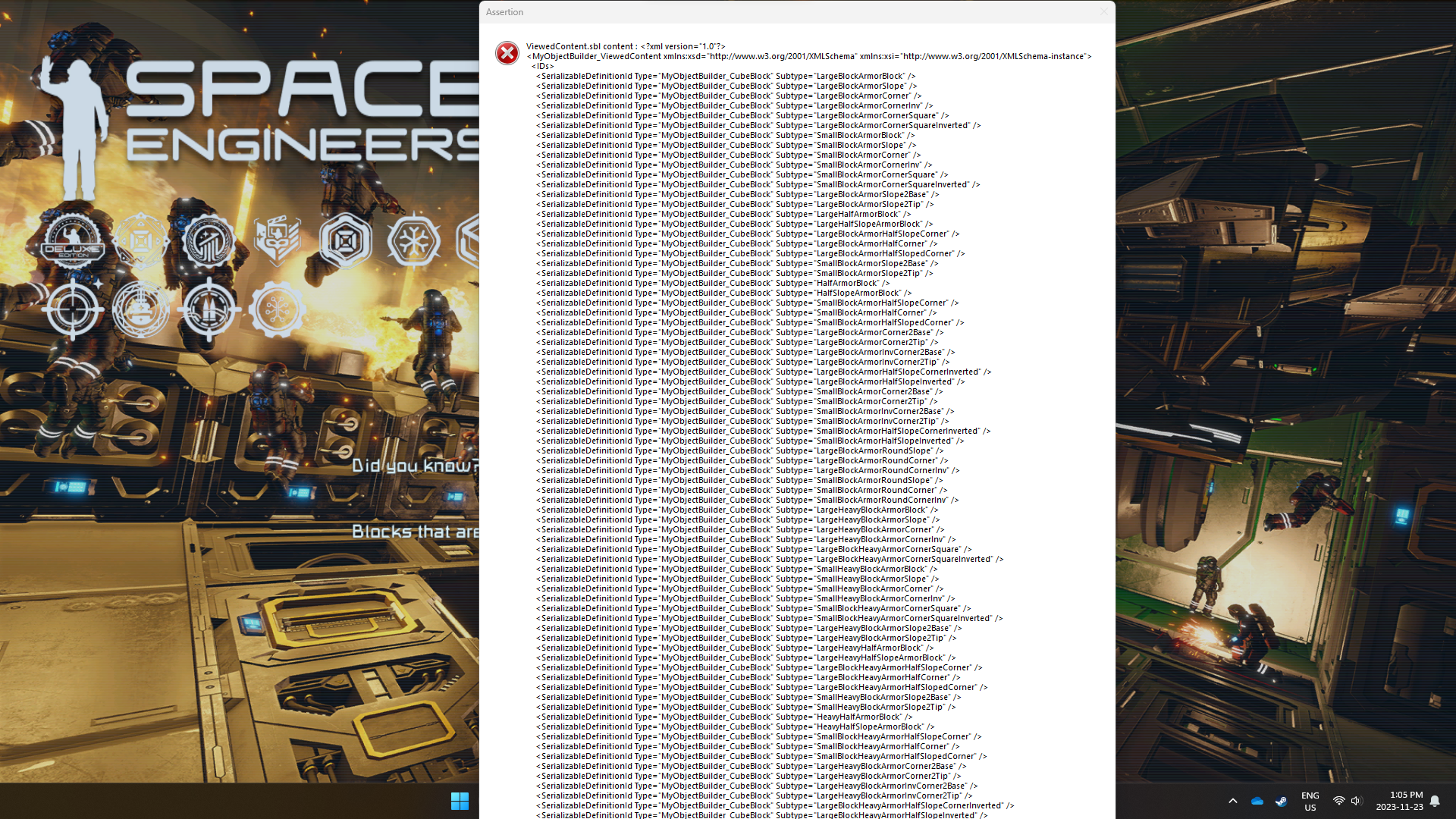Open Steam from the system tray

tap(1281, 801)
